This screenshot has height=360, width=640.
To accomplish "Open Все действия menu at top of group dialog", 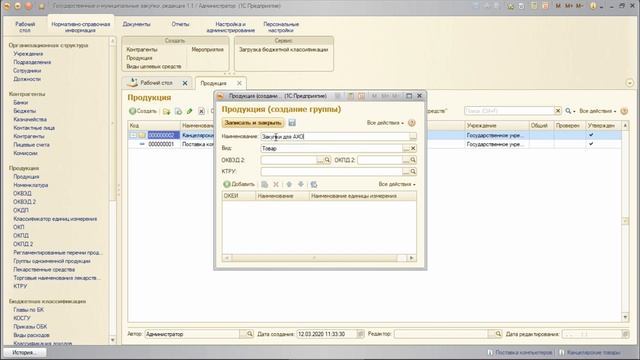I will pos(385,123).
